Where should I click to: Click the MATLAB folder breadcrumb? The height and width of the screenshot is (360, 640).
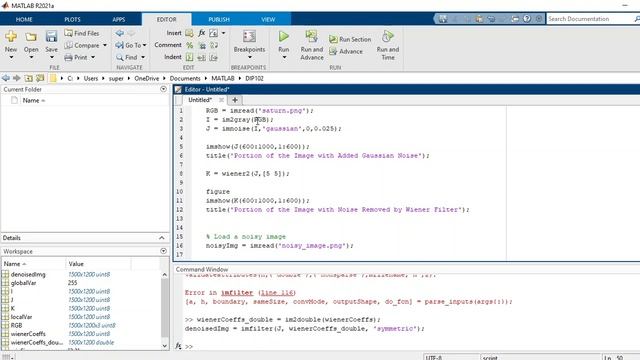pos(223,78)
